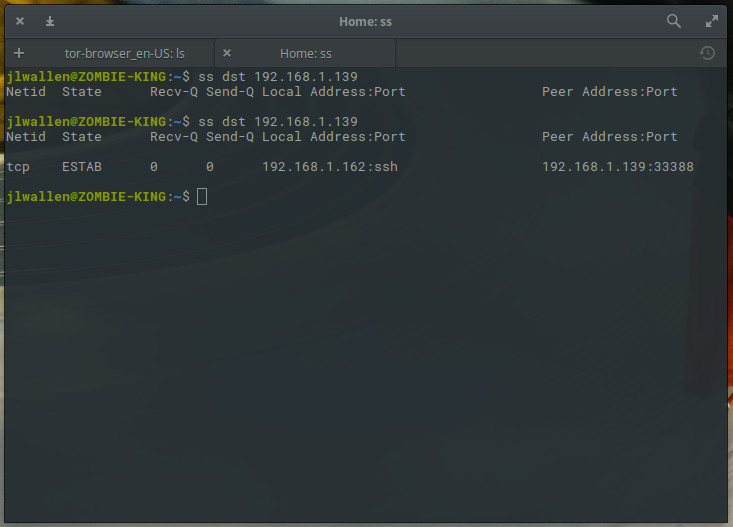Click the Home: ss window title text
The height and width of the screenshot is (527, 733).
365,21
